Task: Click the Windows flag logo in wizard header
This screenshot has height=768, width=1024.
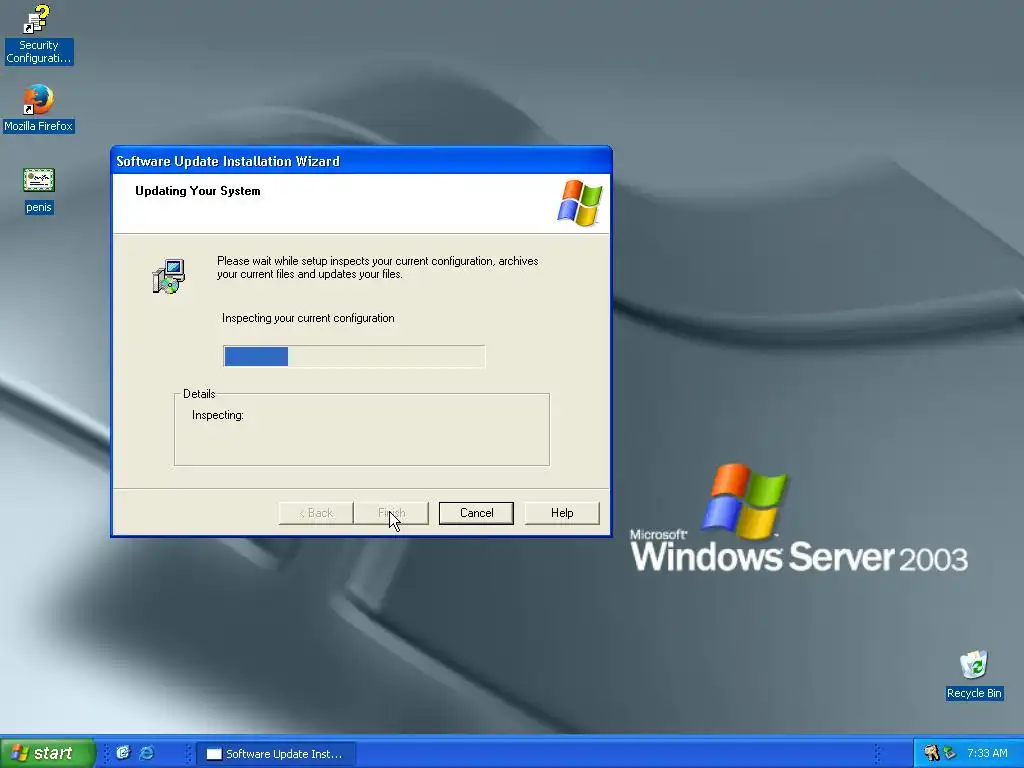Action: pos(579,203)
